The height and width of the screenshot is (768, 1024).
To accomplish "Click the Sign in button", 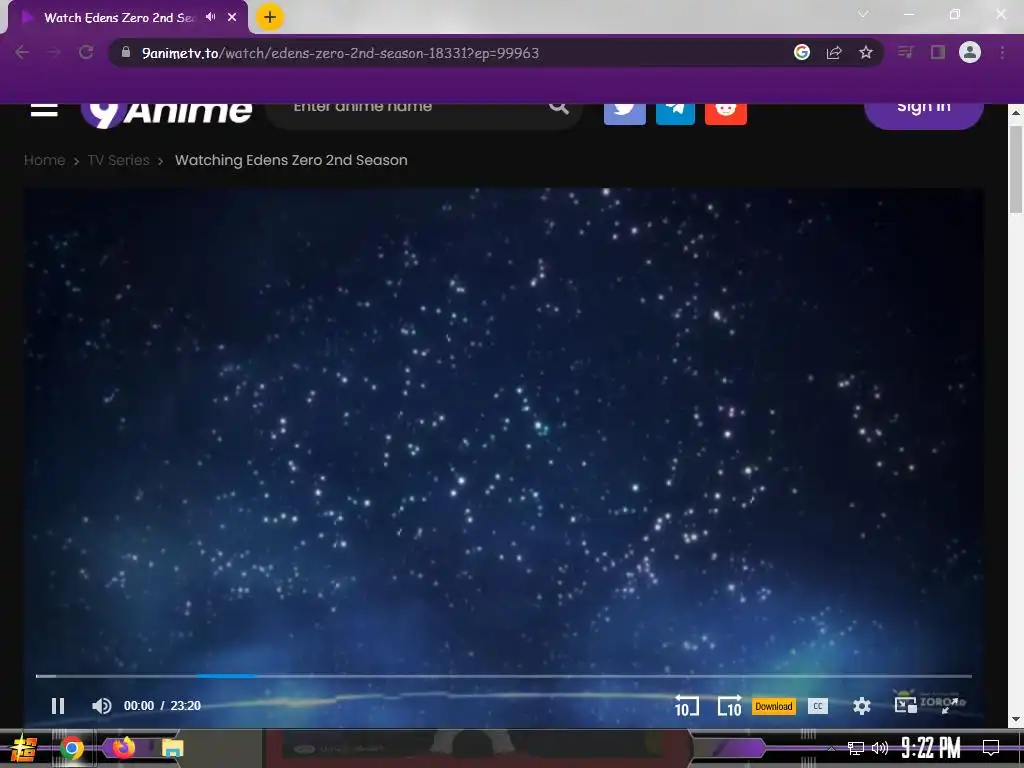I will (923, 114).
